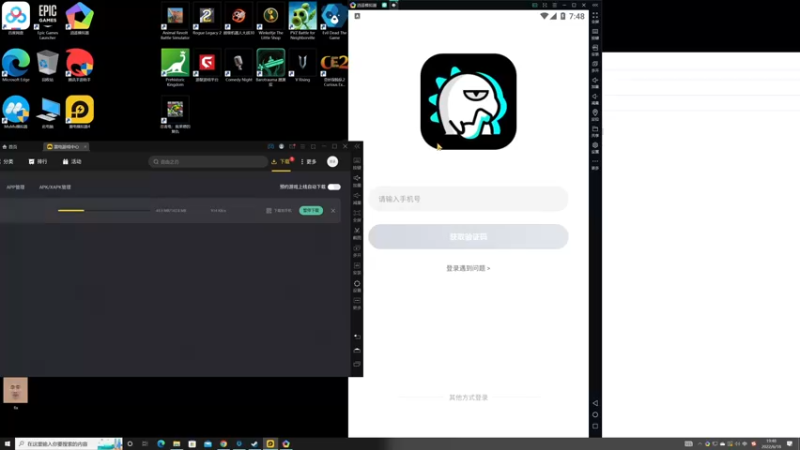Click the LDPlayer sidebar screenshot scissors icon
This screenshot has height=450, width=800.
357,233
